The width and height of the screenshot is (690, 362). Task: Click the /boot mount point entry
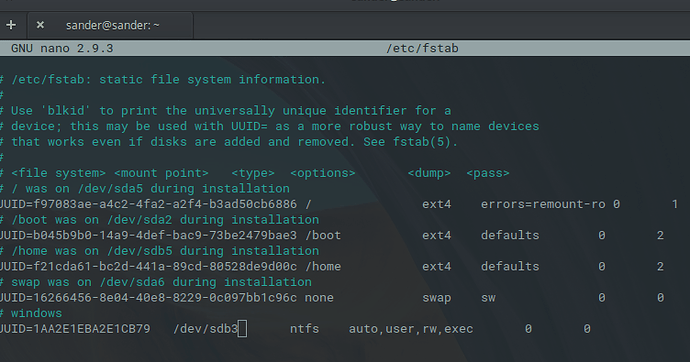point(323,235)
